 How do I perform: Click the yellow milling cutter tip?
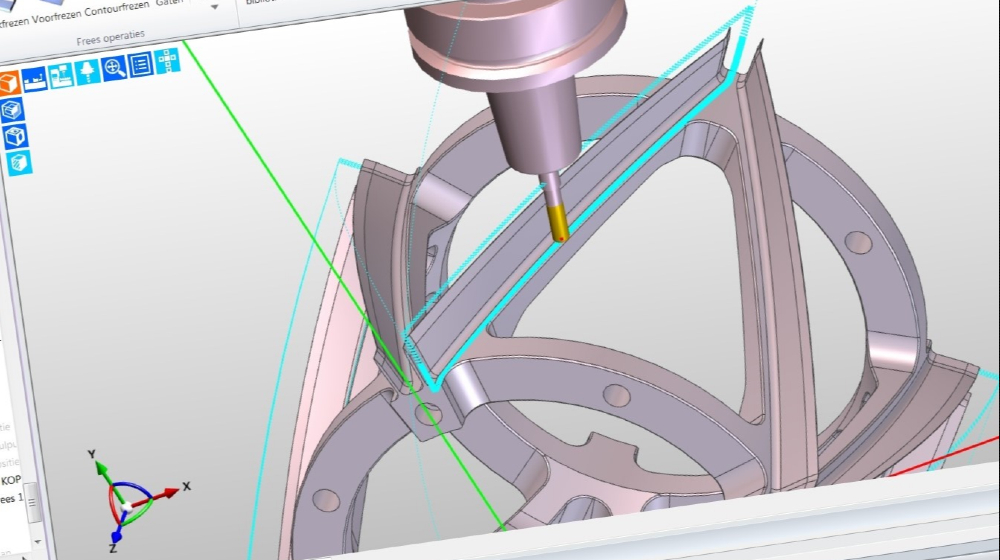[558, 221]
